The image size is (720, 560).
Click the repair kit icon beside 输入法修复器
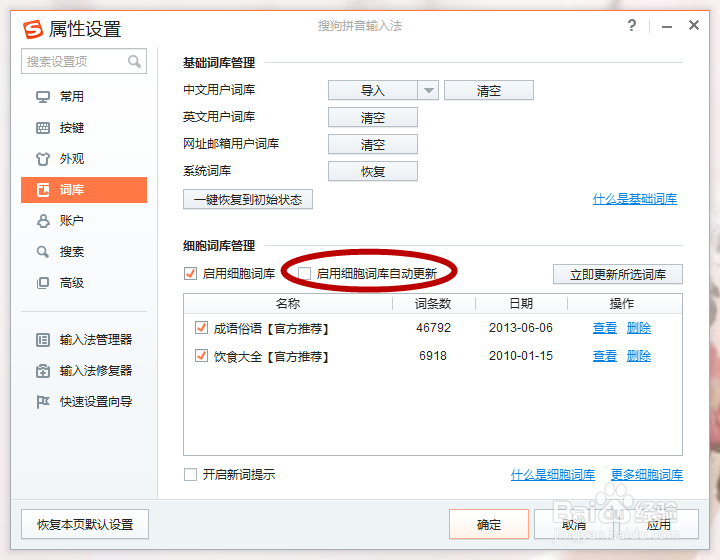point(43,371)
